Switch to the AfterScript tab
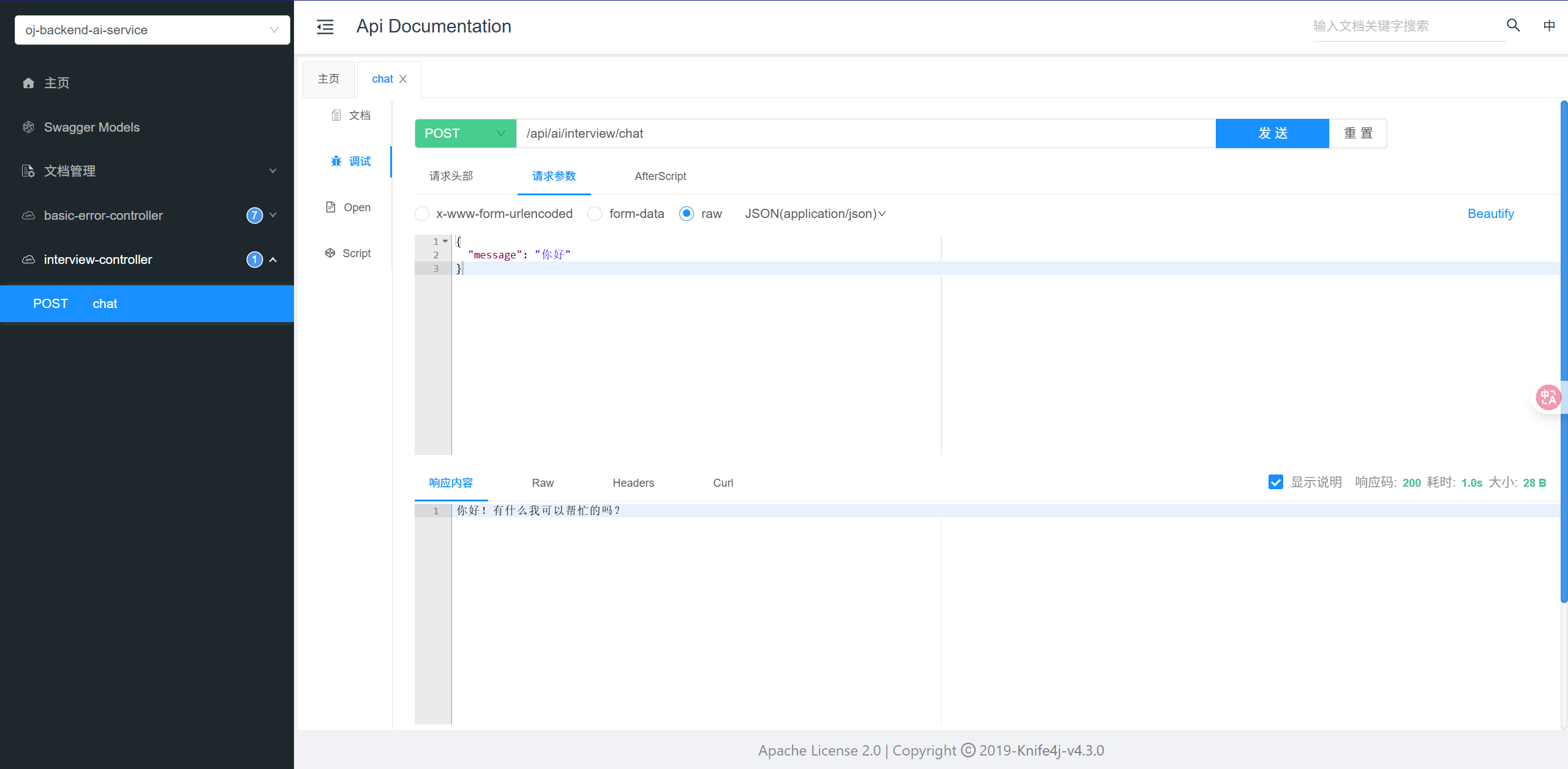 pos(660,176)
